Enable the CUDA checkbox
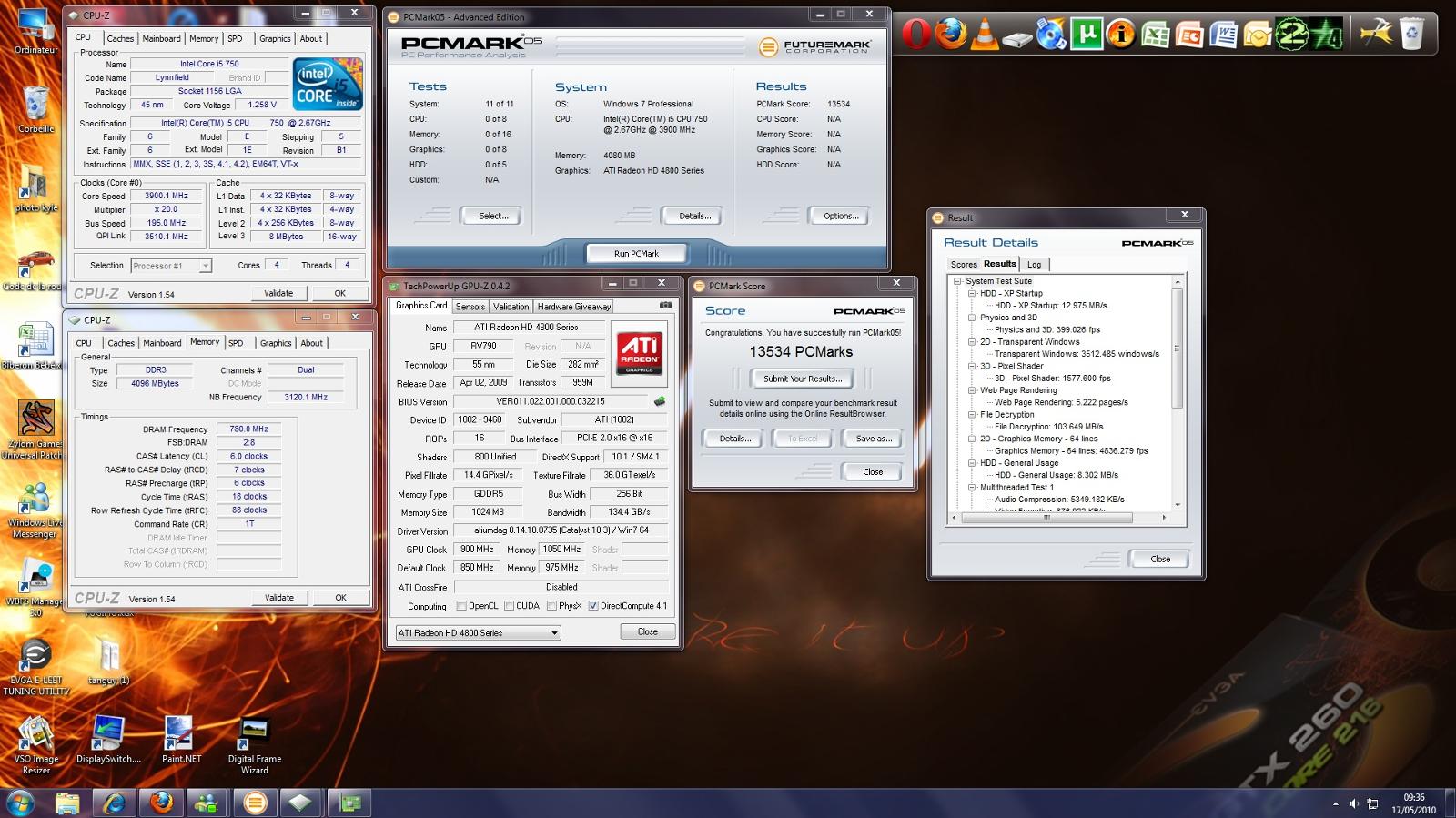1456x818 pixels. [x=510, y=606]
